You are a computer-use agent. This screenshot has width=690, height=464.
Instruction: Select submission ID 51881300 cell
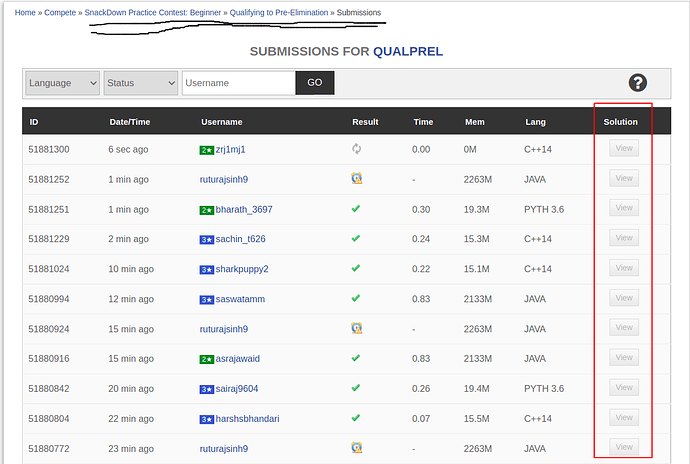coord(49,149)
